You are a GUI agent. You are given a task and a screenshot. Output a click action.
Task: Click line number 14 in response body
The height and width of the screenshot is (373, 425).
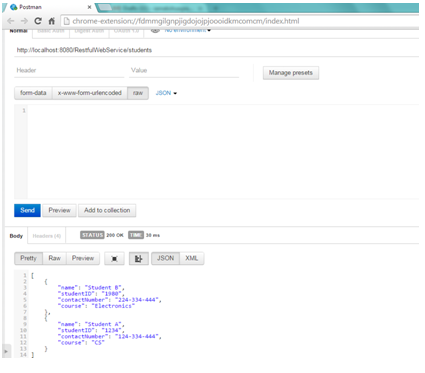coord(23,355)
